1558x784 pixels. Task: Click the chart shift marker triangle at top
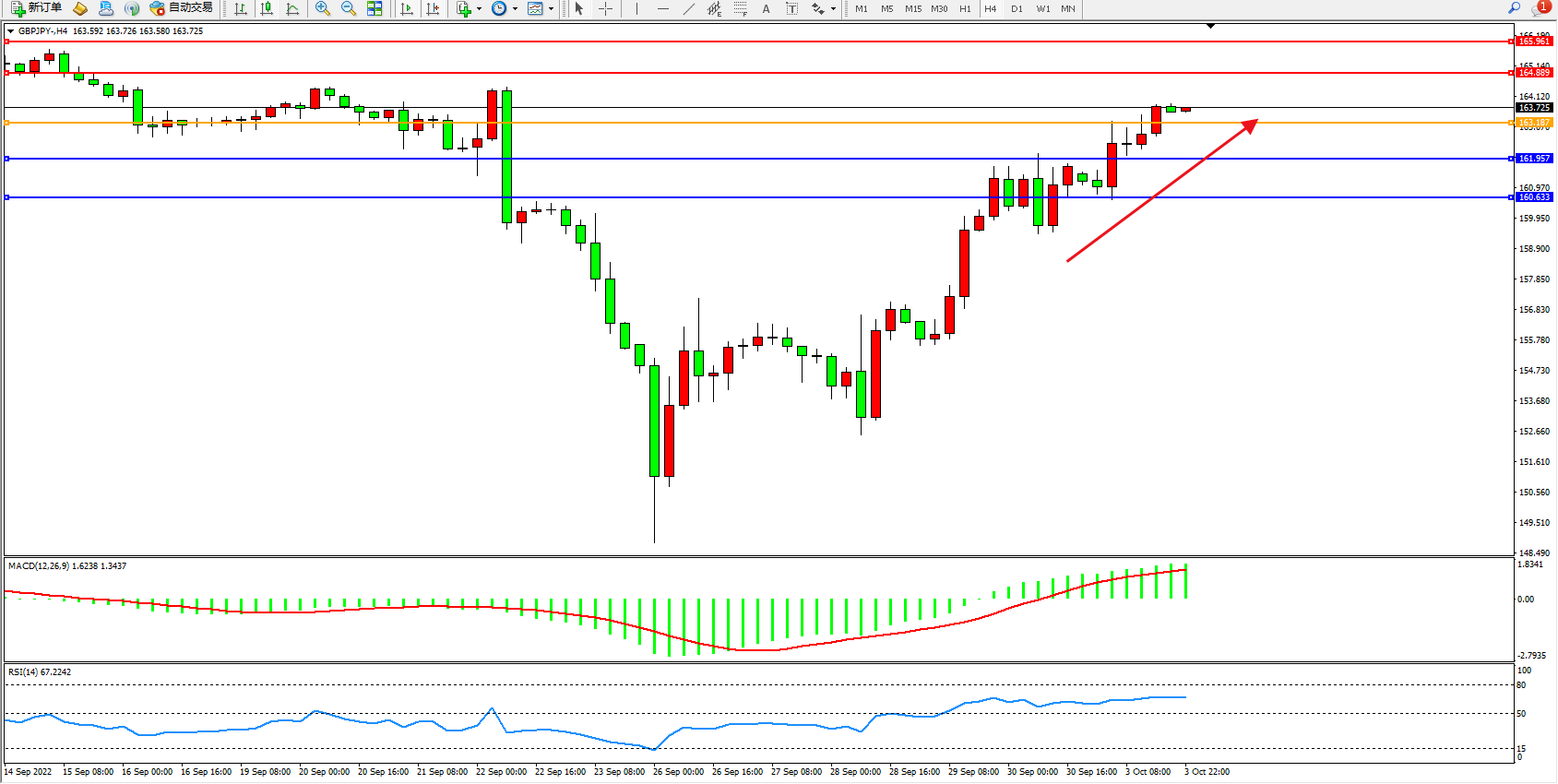[x=1211, y=26]
